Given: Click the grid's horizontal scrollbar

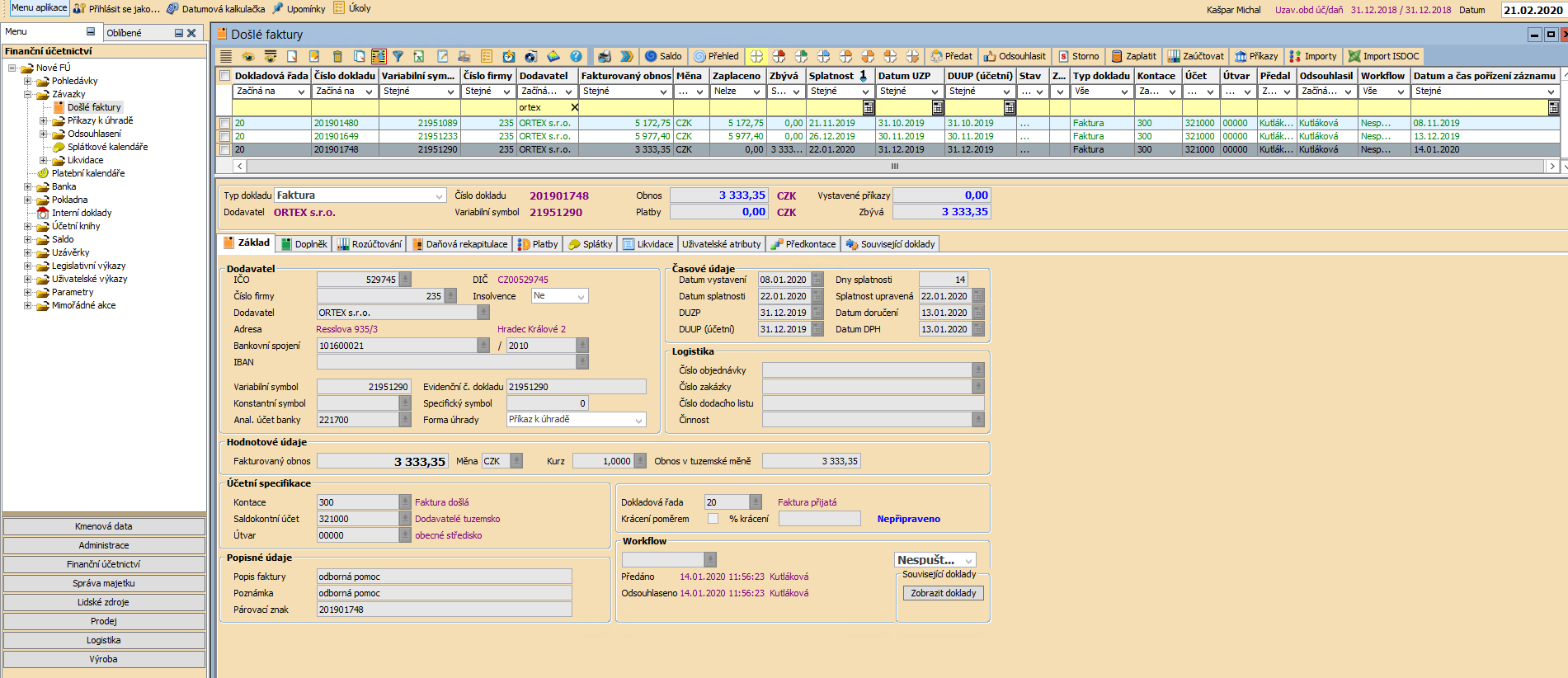Looking at the screenshot, I should [894, 166].
